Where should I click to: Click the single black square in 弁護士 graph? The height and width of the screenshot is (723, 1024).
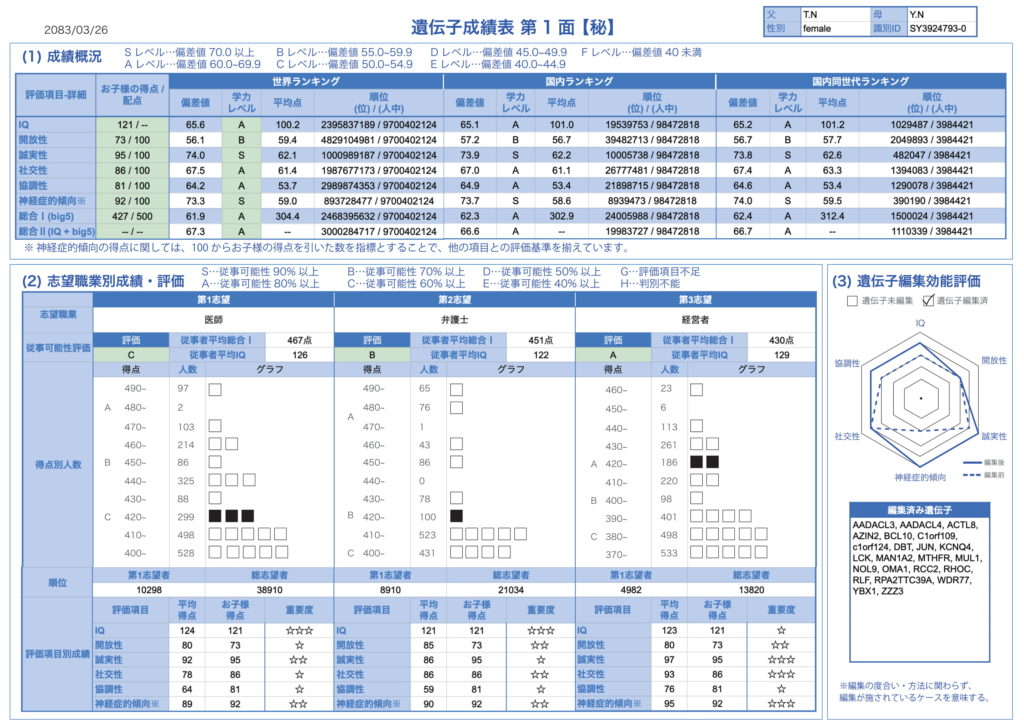tap(457, 516)
